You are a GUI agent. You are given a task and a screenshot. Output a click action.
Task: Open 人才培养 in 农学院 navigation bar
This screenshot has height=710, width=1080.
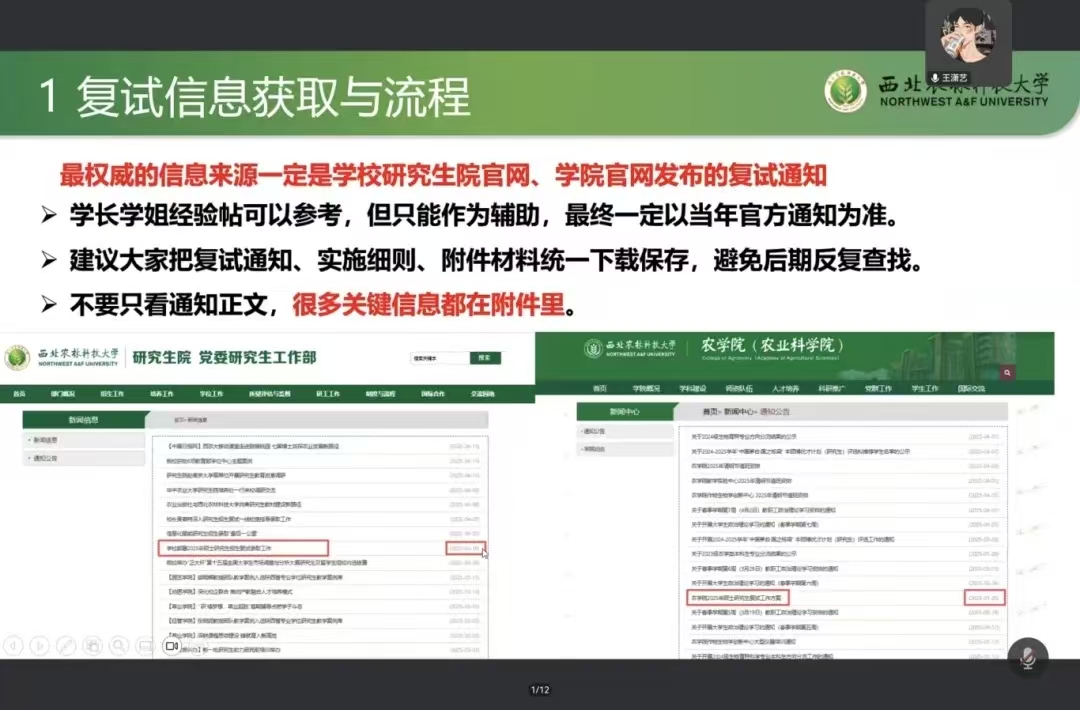(x=786, y=388)
